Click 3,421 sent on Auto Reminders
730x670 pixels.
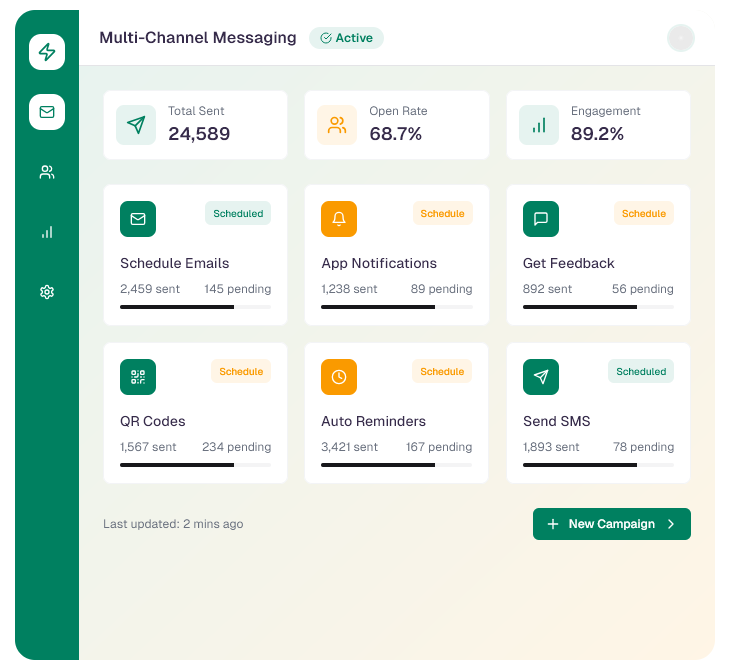349,447
